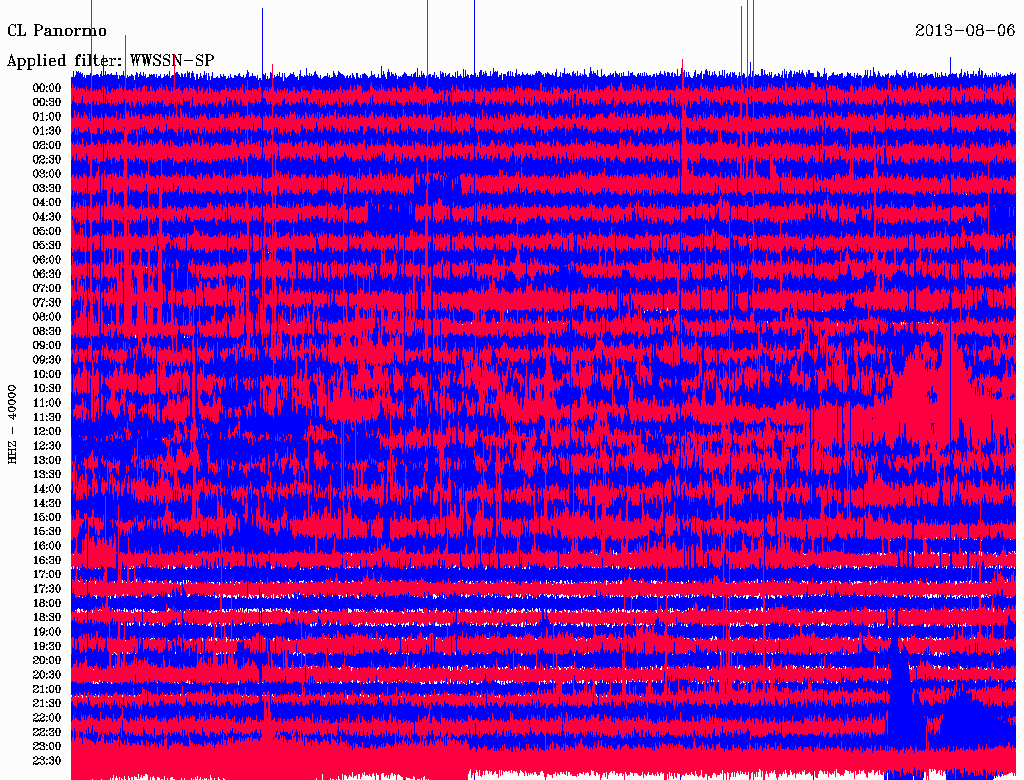Select the 09:30 time label

pos(47,360)
